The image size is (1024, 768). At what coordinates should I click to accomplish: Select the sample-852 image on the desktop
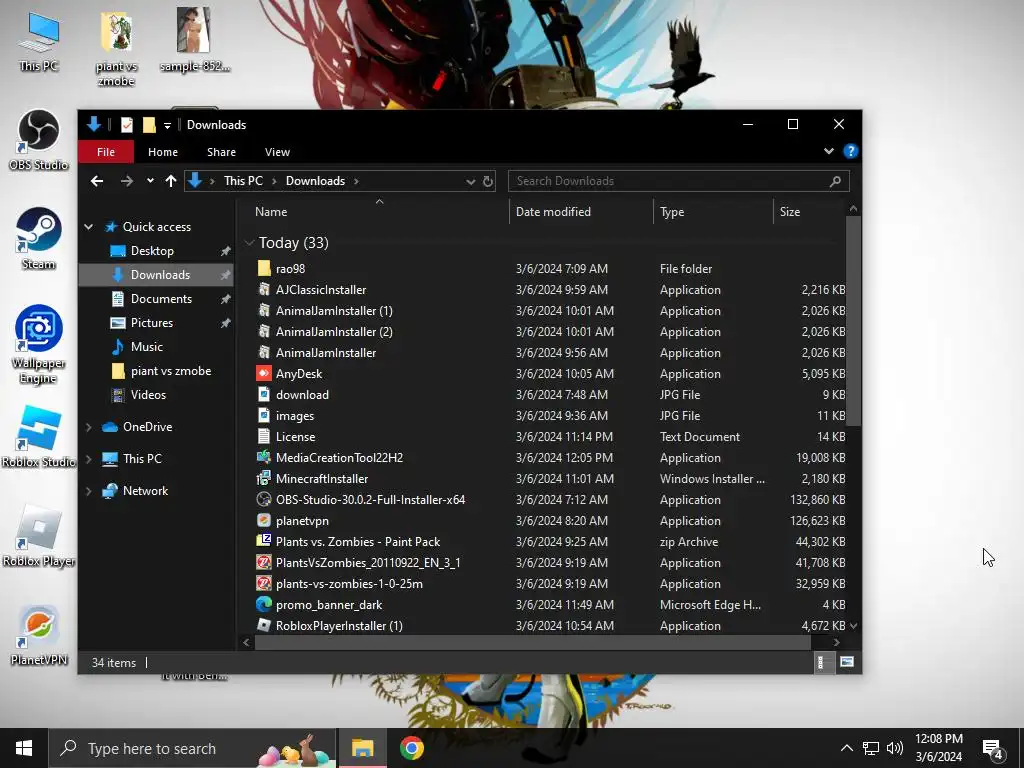[x=194, y=40]
